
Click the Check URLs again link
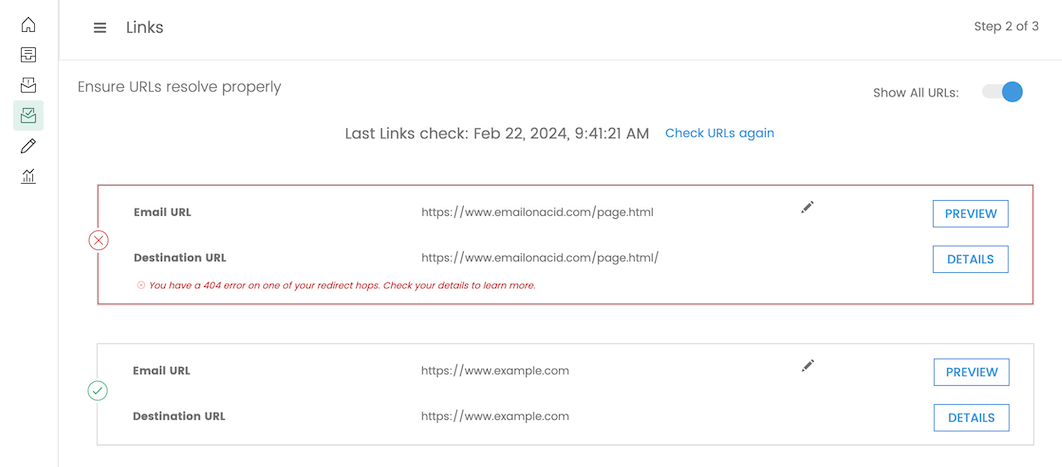coord(719,133)
